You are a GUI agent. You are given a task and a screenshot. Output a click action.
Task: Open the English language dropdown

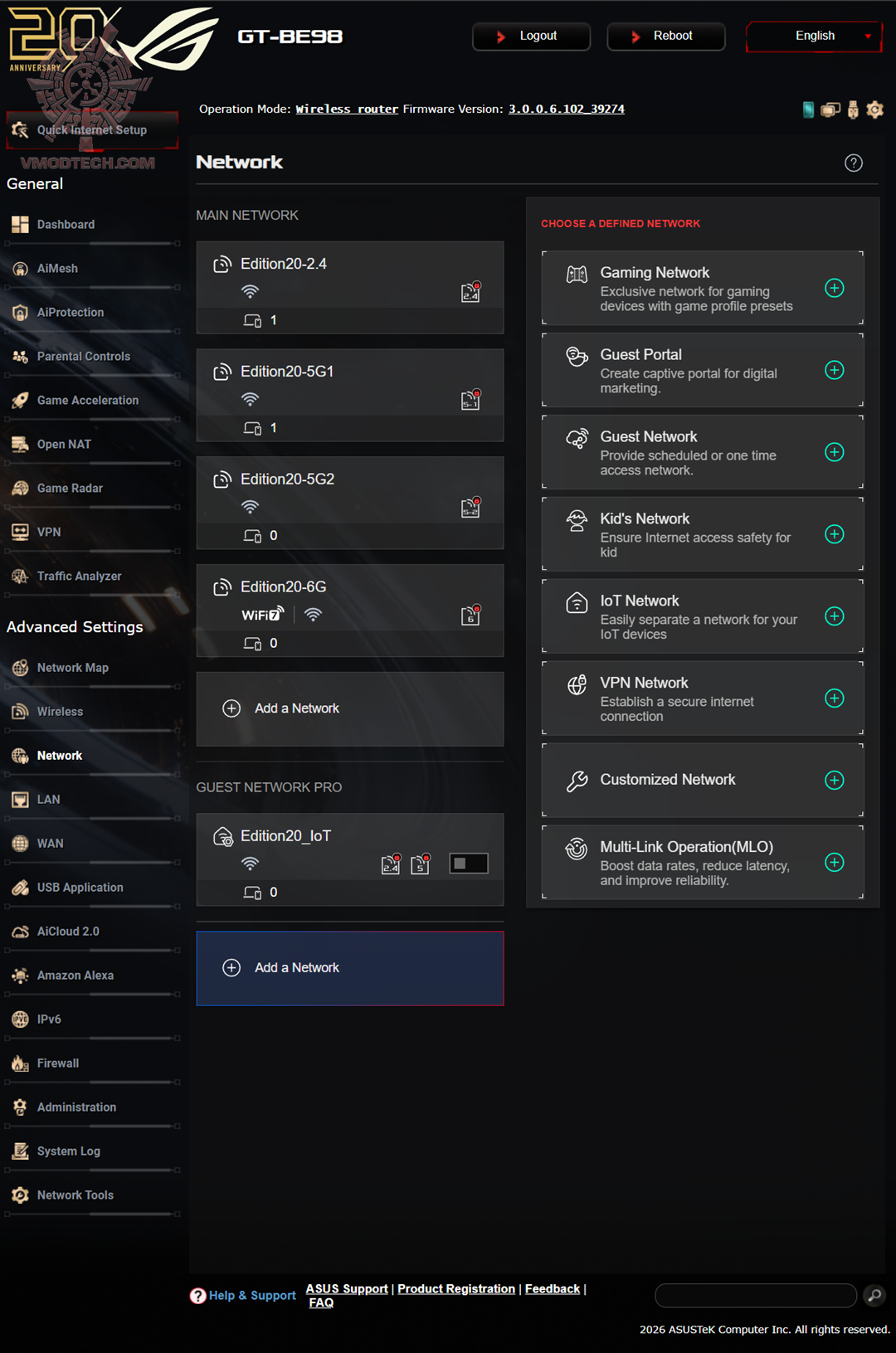814,36
